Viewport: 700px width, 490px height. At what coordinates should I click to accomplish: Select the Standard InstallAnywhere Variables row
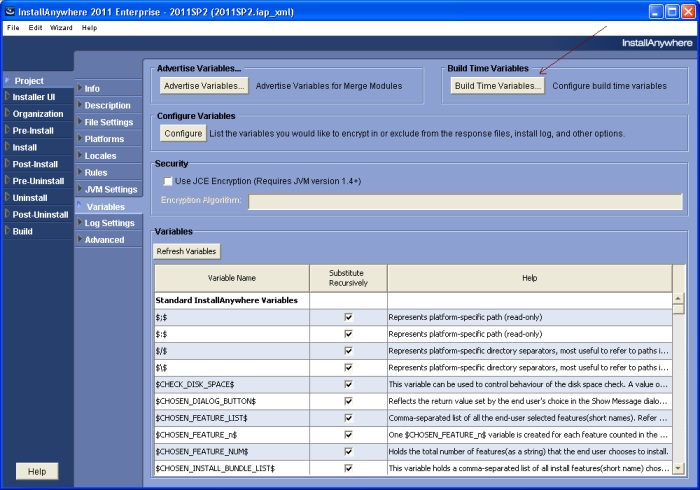(x=413, y=301)
